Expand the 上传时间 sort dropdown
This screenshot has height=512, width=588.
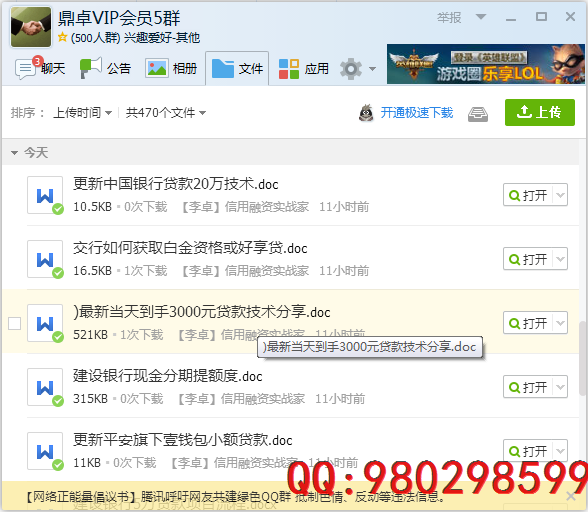[x=82, y=113]
